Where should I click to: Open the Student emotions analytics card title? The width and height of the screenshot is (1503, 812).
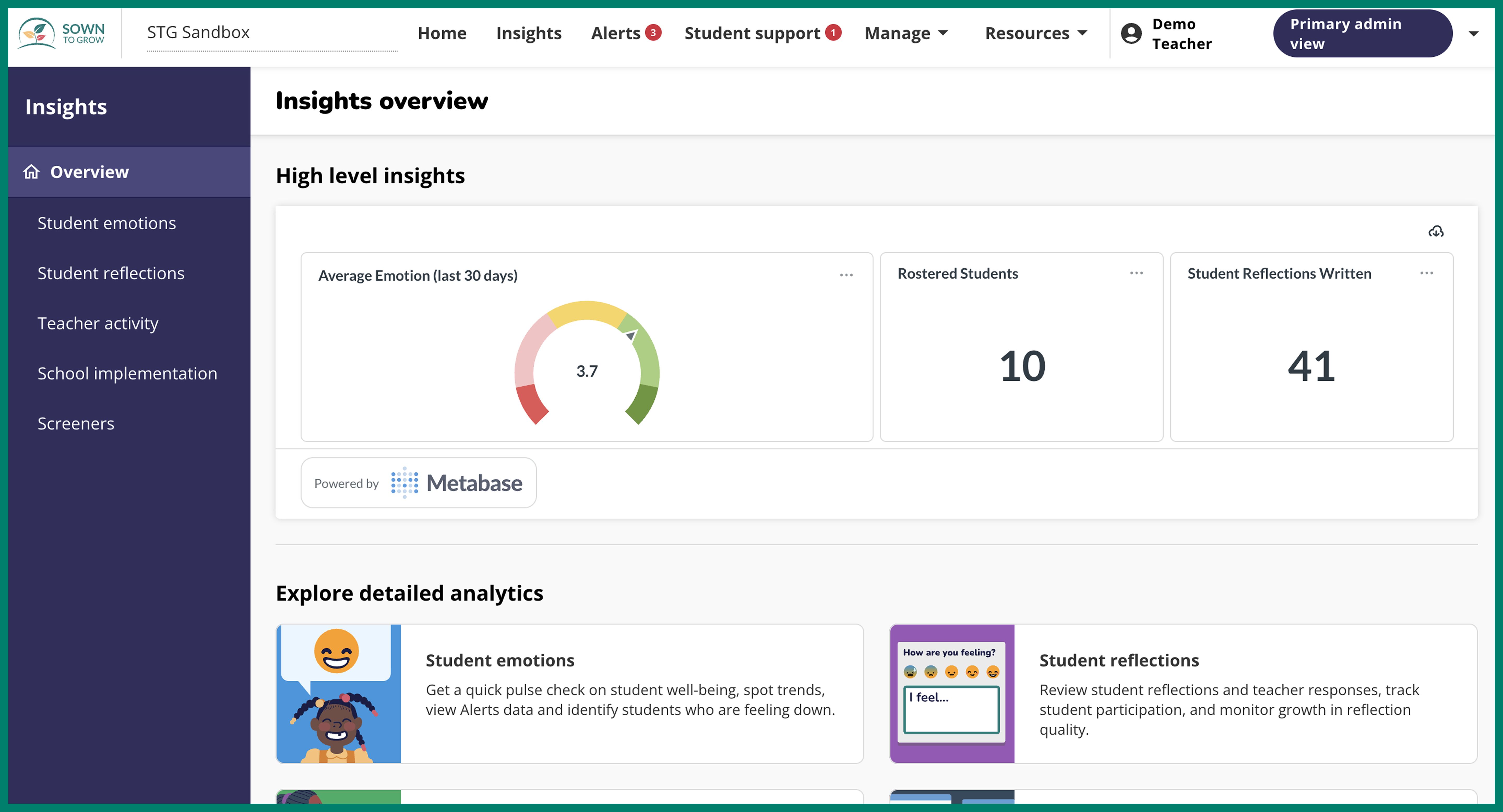point(500,660)
